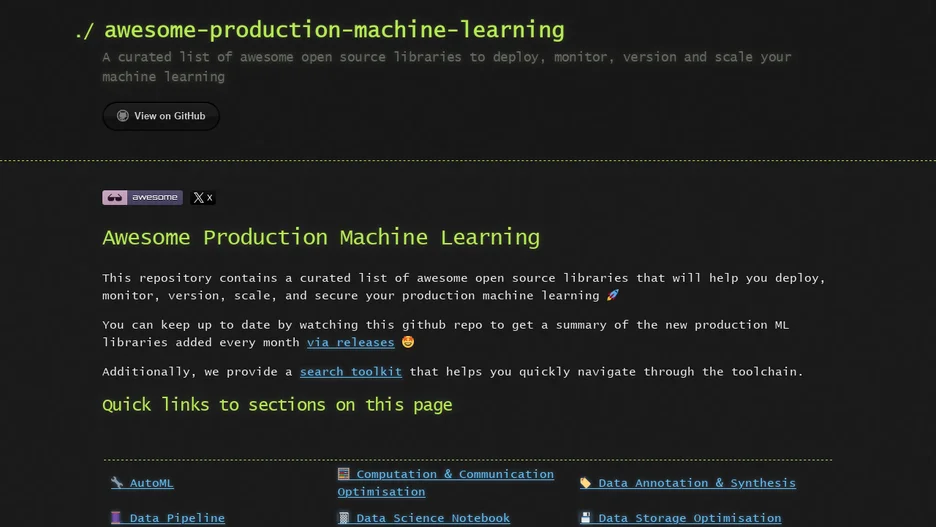Click the rocket emoji after production machine learning
The height and width of the screenshot is (527, 936).
(612, 295)
